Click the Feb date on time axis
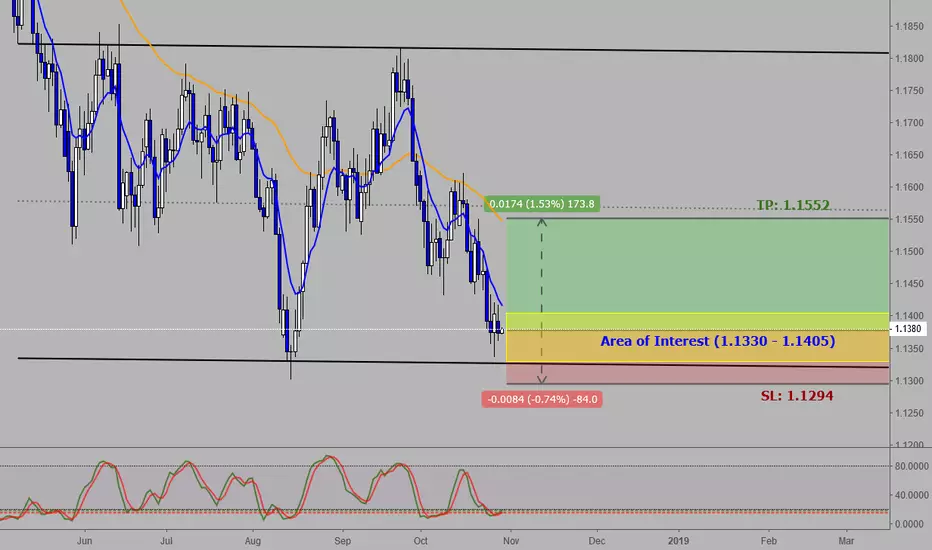The height and width of the screenshot is (550, 932). pos(769,541)
